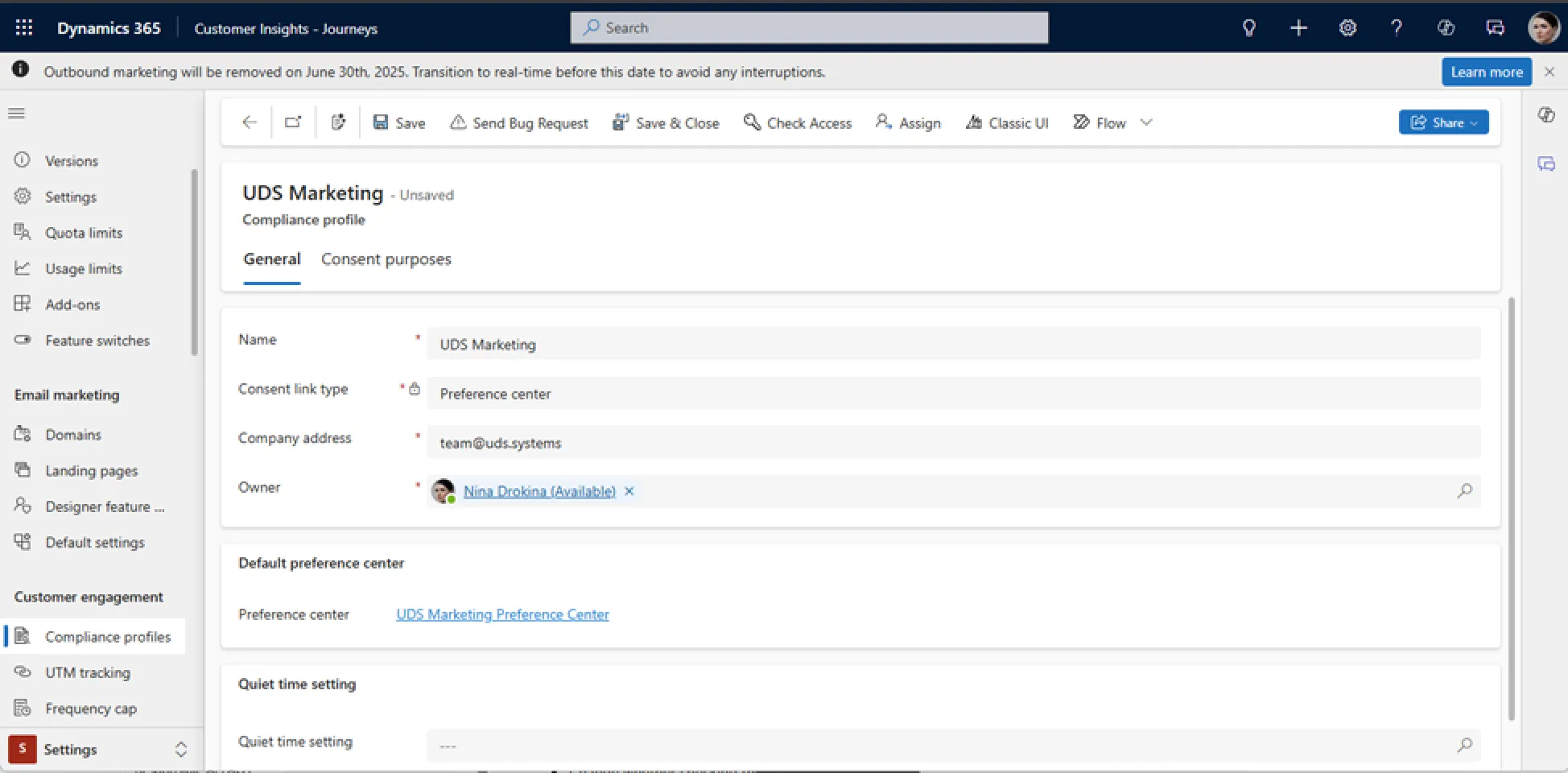Edit the Name field
This screenshot has height=773, width=1568.
[953, 344]
